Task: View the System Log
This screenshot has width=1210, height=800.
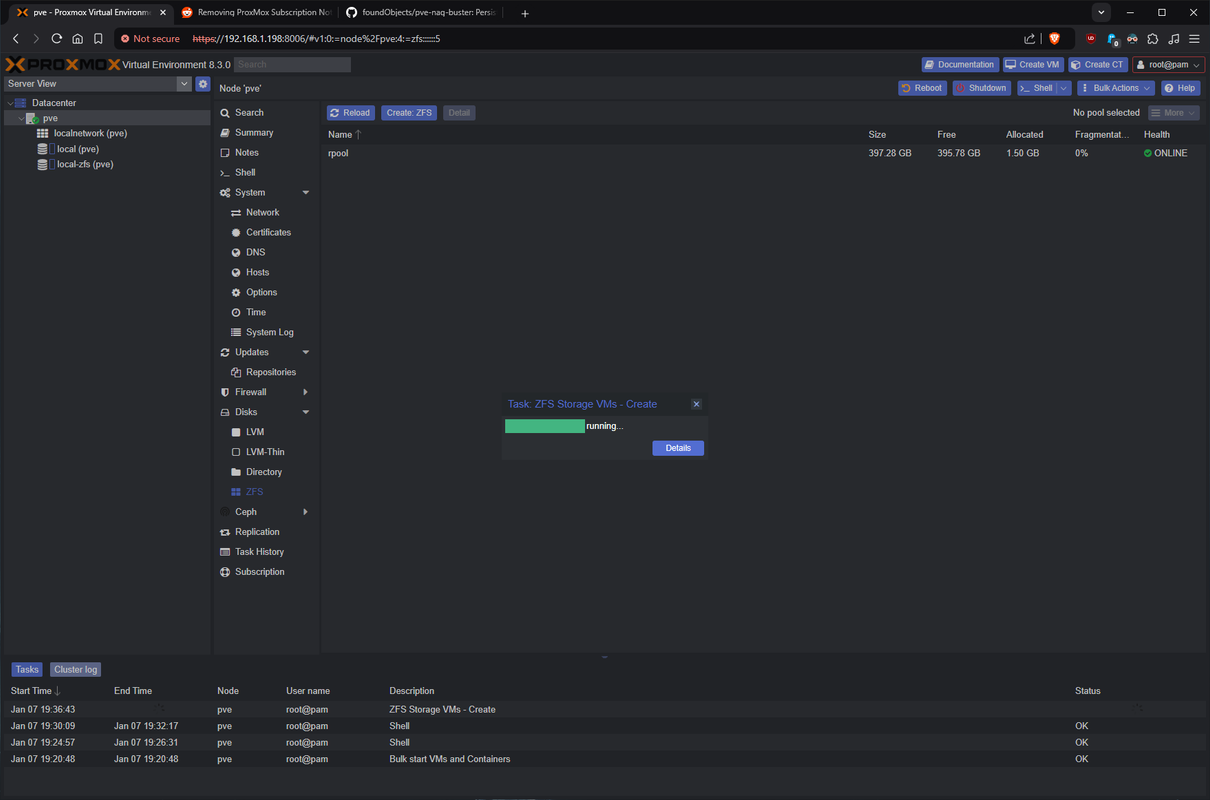Action: click(x=269, y=332)
